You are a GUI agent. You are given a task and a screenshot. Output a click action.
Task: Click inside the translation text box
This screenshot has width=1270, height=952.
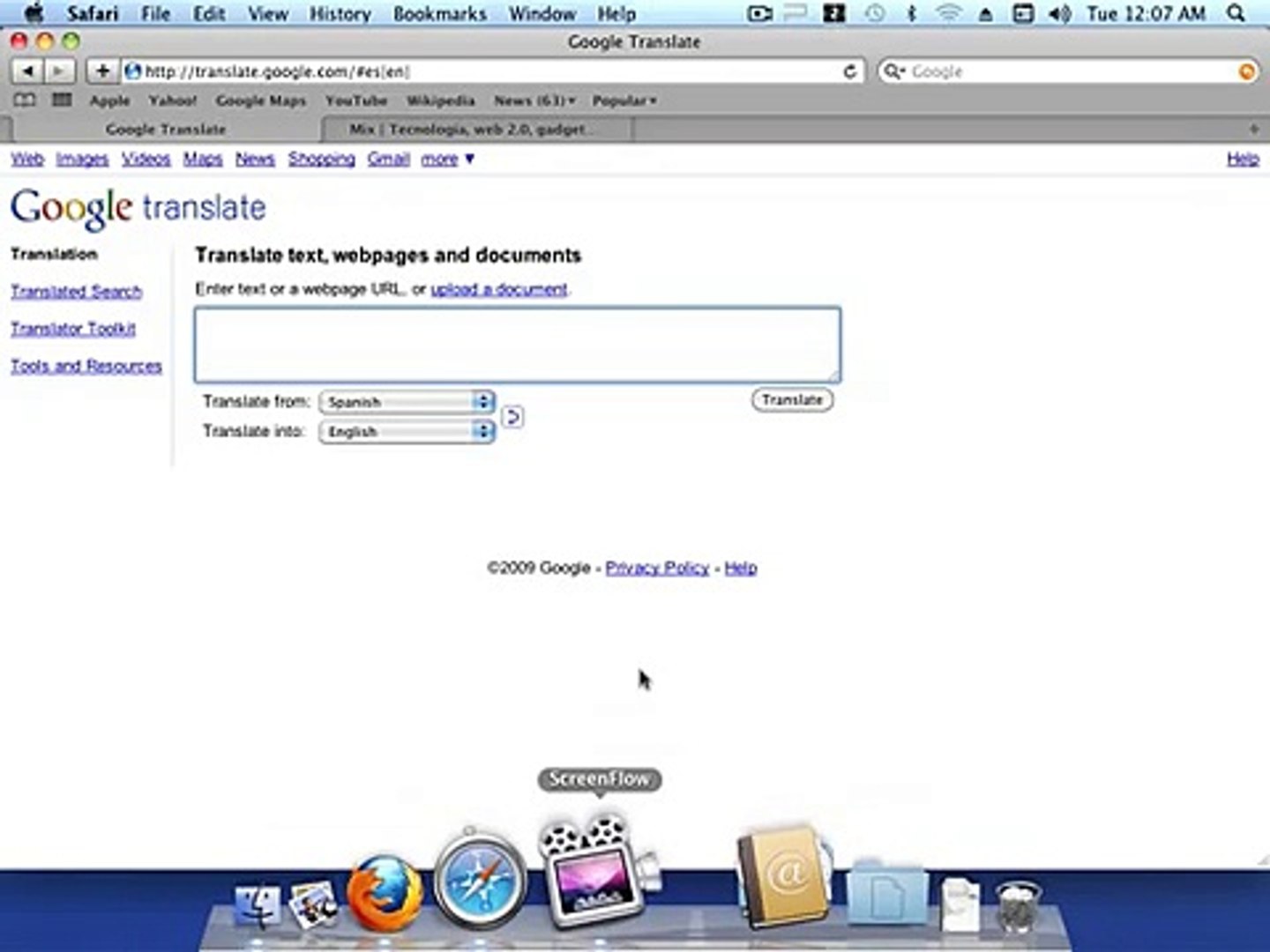[x=518, y=345]
